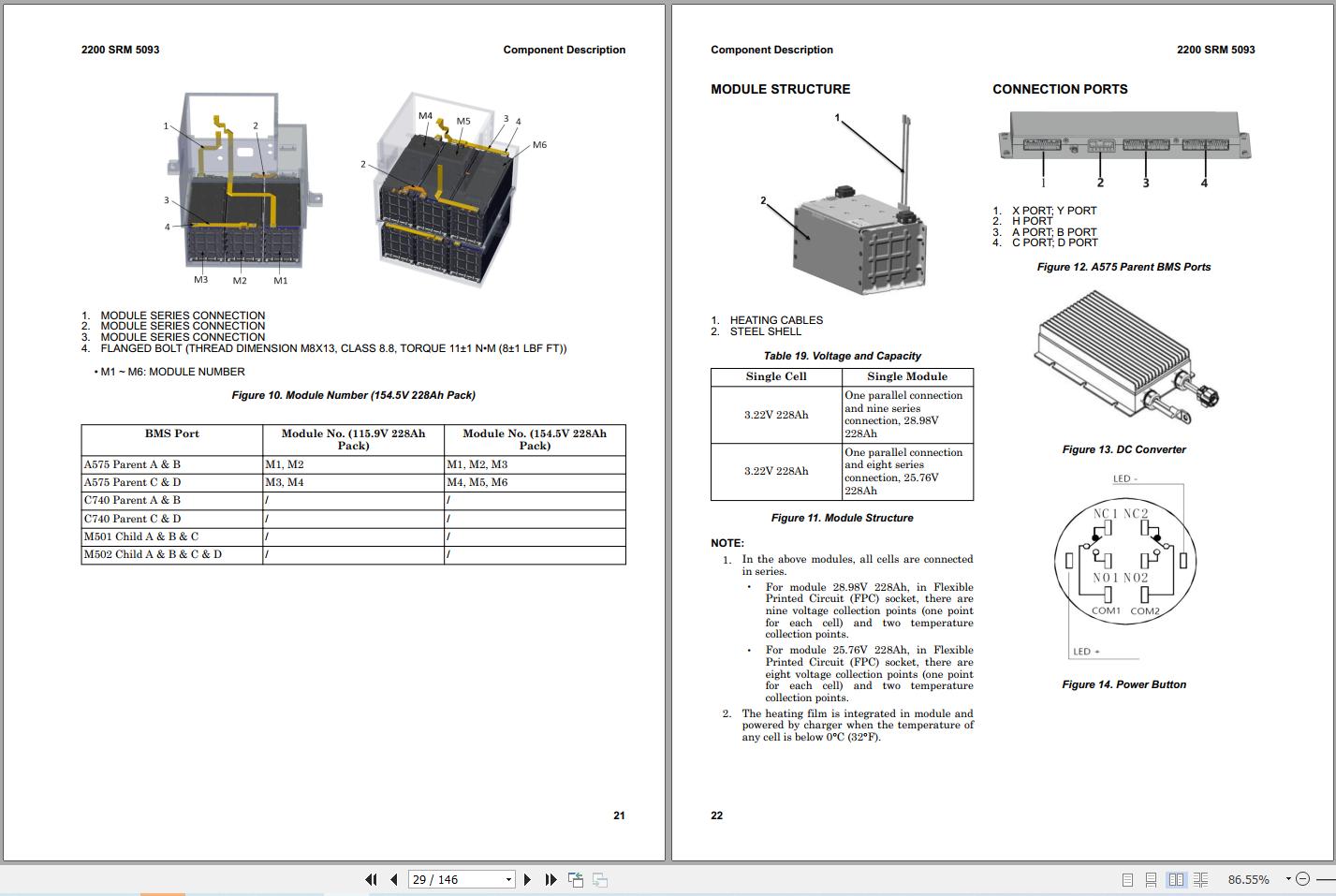Click the A575 Parent C & D row
1336x896 pixels.
353,482
